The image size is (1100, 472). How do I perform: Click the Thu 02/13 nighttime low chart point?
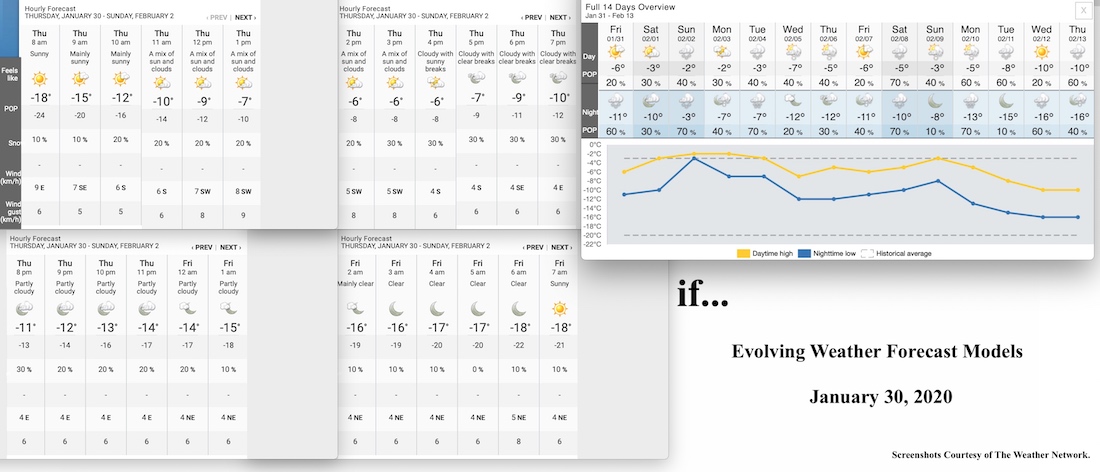(1078, 217)
